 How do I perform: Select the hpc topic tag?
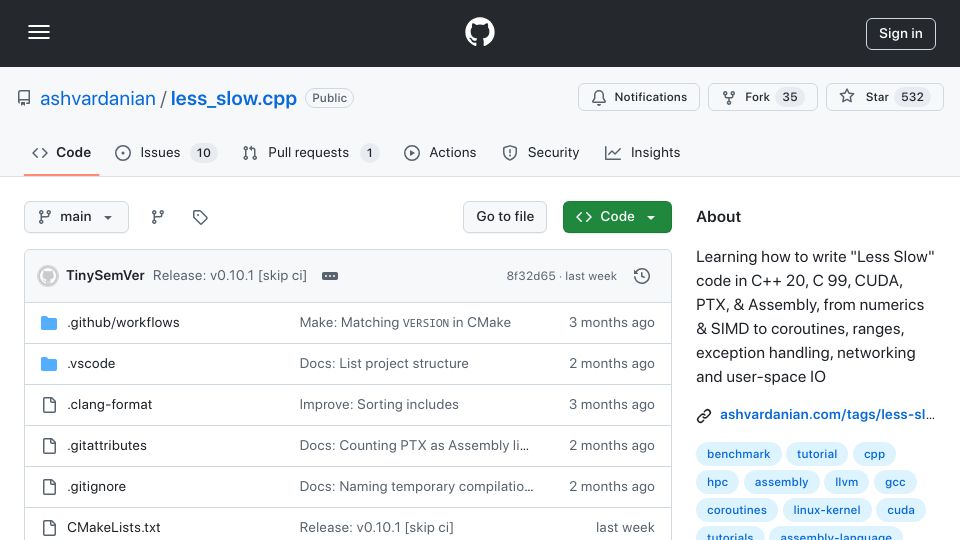pos(718,482)
